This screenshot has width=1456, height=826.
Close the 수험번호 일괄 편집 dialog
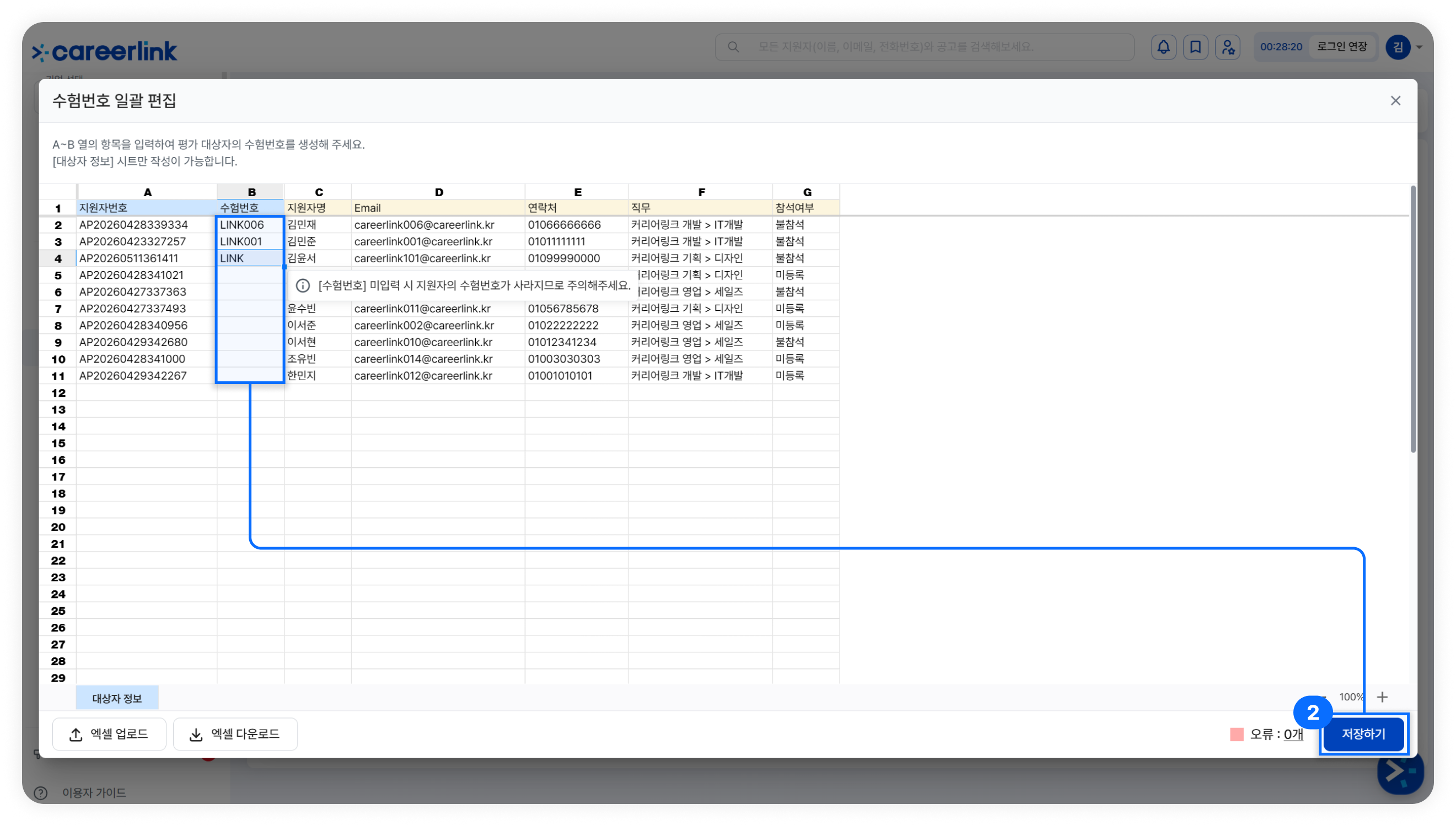click(1395, 101)
